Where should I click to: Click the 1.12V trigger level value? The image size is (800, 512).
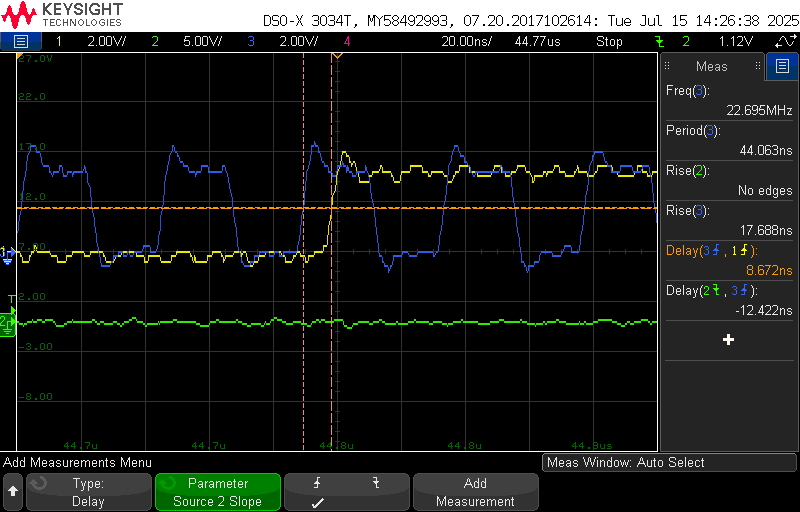click(x=736, y=41)
